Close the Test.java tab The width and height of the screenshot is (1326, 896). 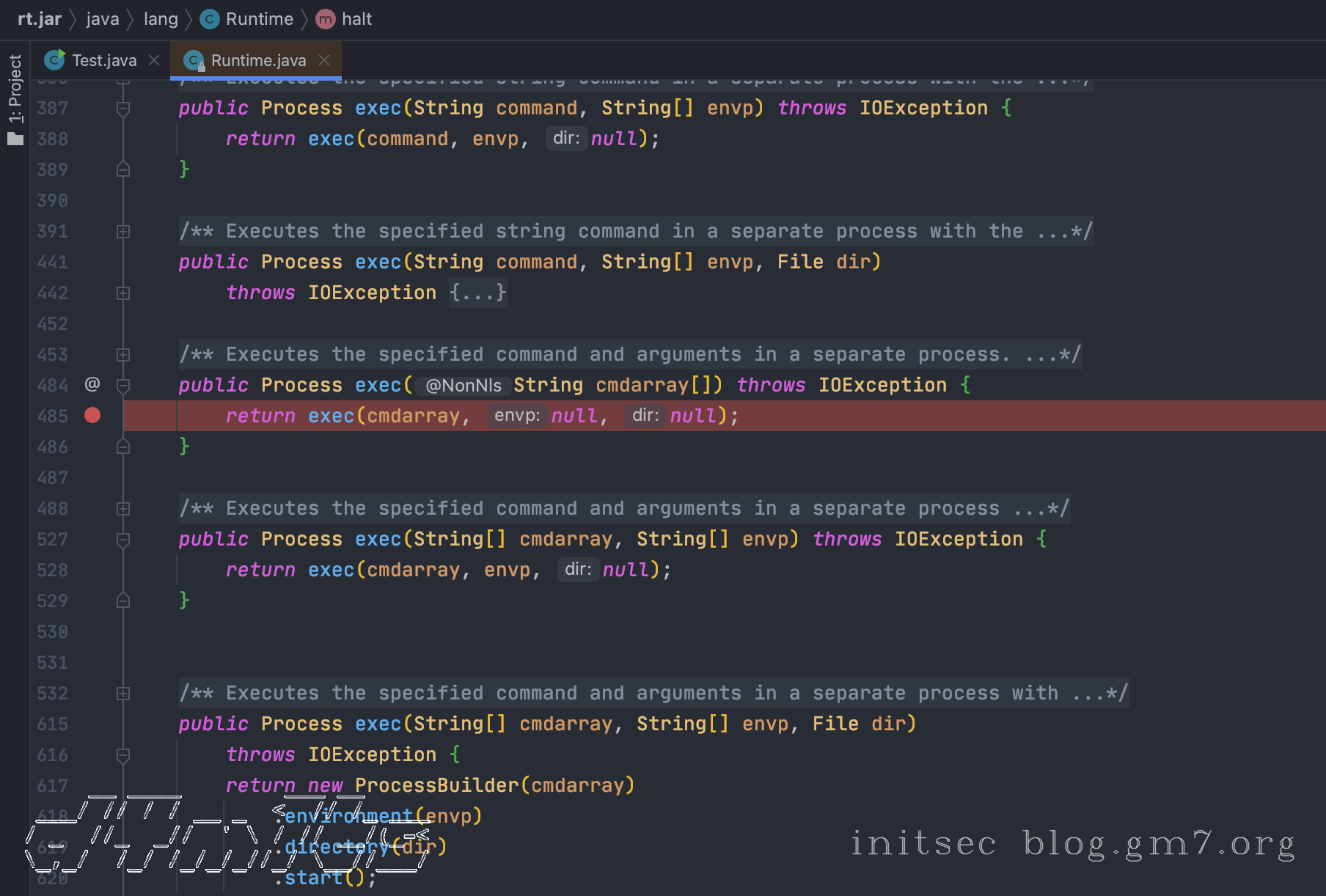click(154, 60)
